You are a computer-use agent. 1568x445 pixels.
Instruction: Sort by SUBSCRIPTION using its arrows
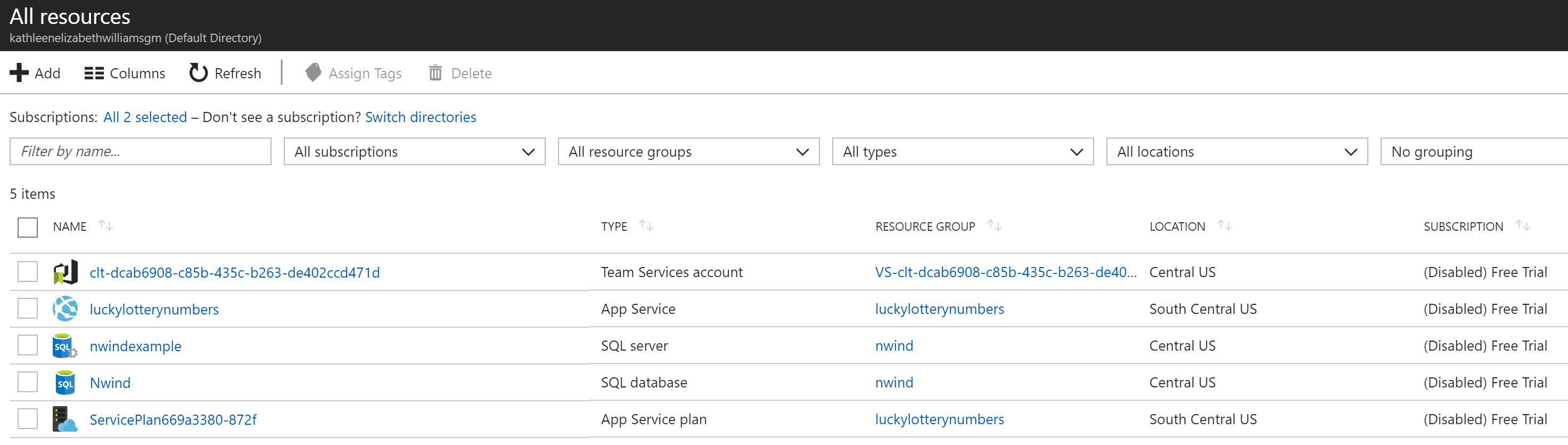tap(1523, 225)
